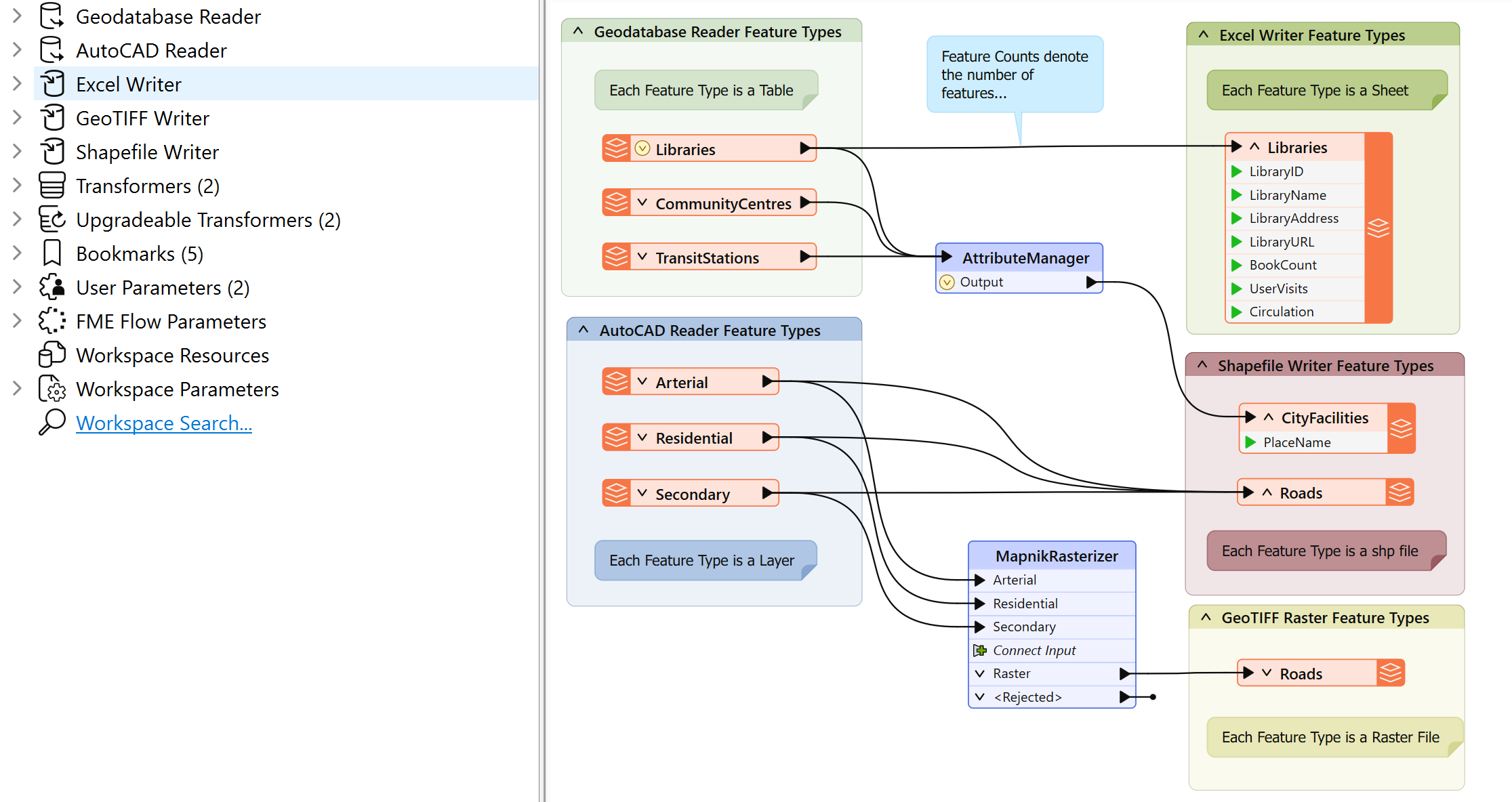
Task: Open the Workspace Search link
Action: [x=164, y=423]
